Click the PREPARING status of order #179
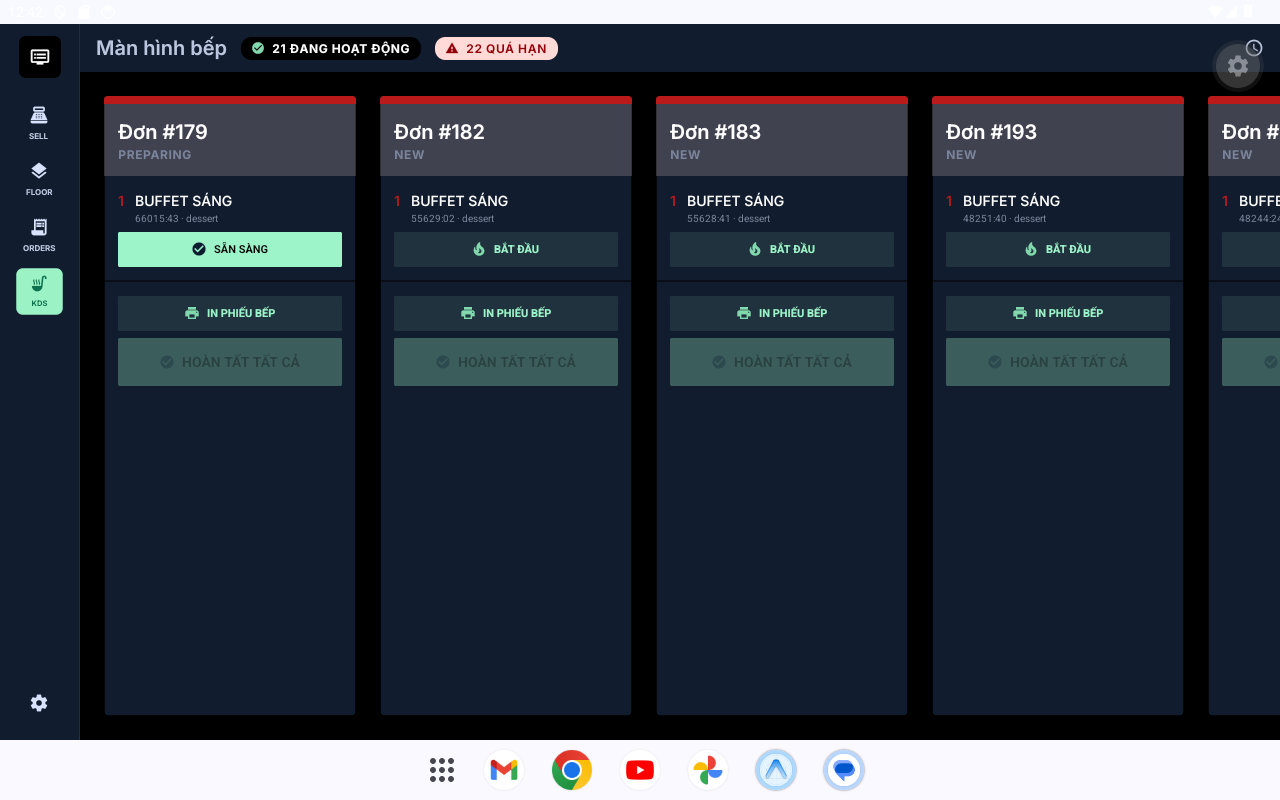The width and height of the screenshot is (1280, 800). [155, 155]
